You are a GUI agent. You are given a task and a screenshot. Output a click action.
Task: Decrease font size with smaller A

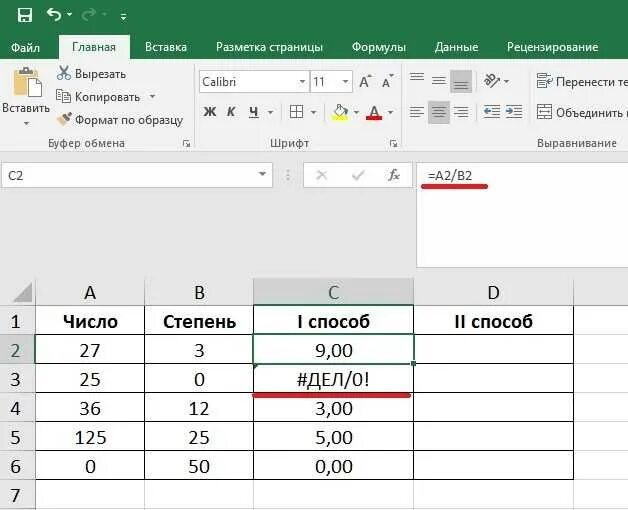[x=388, y=82]
